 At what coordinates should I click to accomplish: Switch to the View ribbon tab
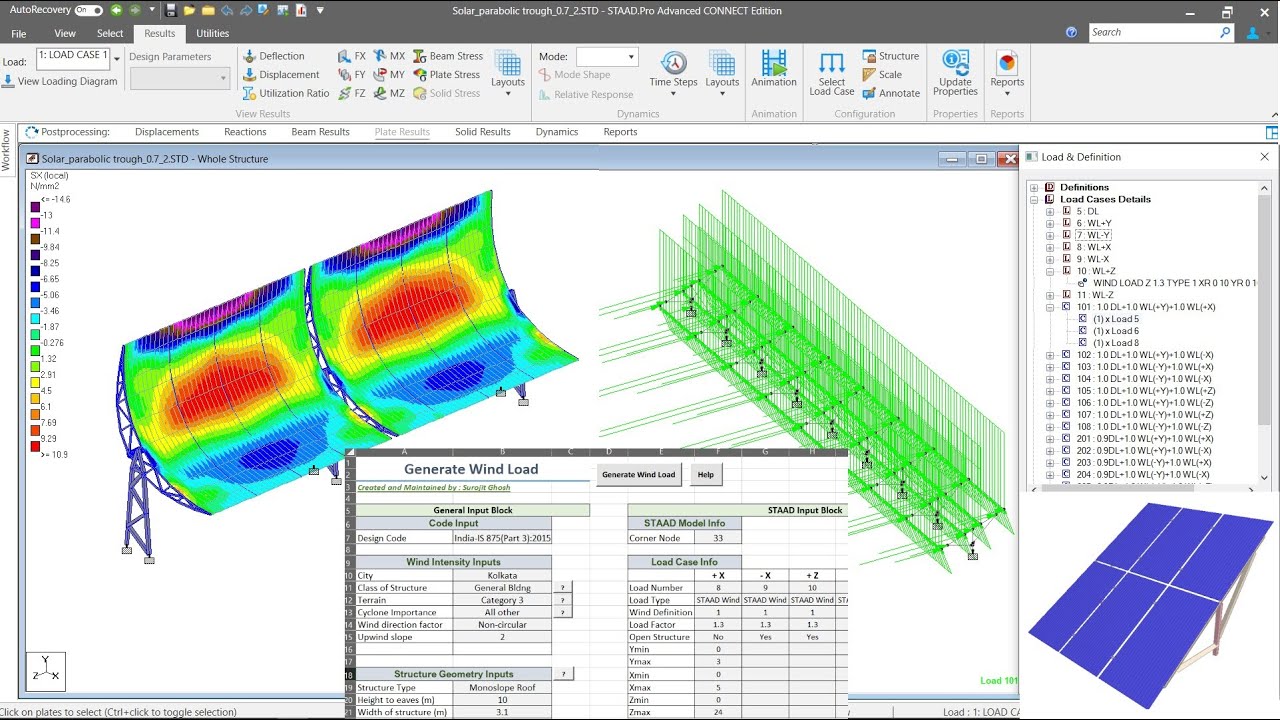pyautogui.click(x=65, y=33)
